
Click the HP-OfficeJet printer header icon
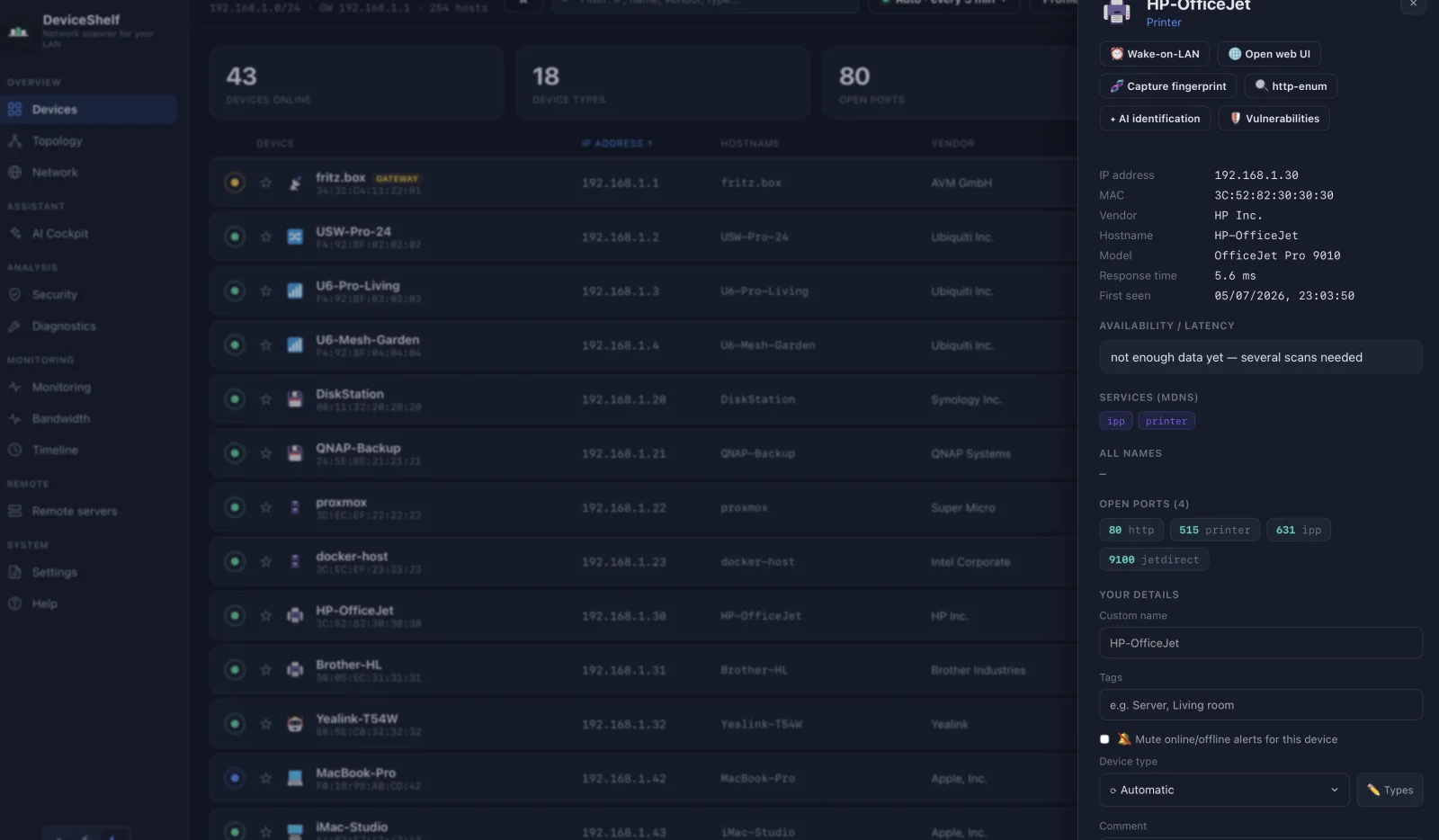tap(1117, 11)
